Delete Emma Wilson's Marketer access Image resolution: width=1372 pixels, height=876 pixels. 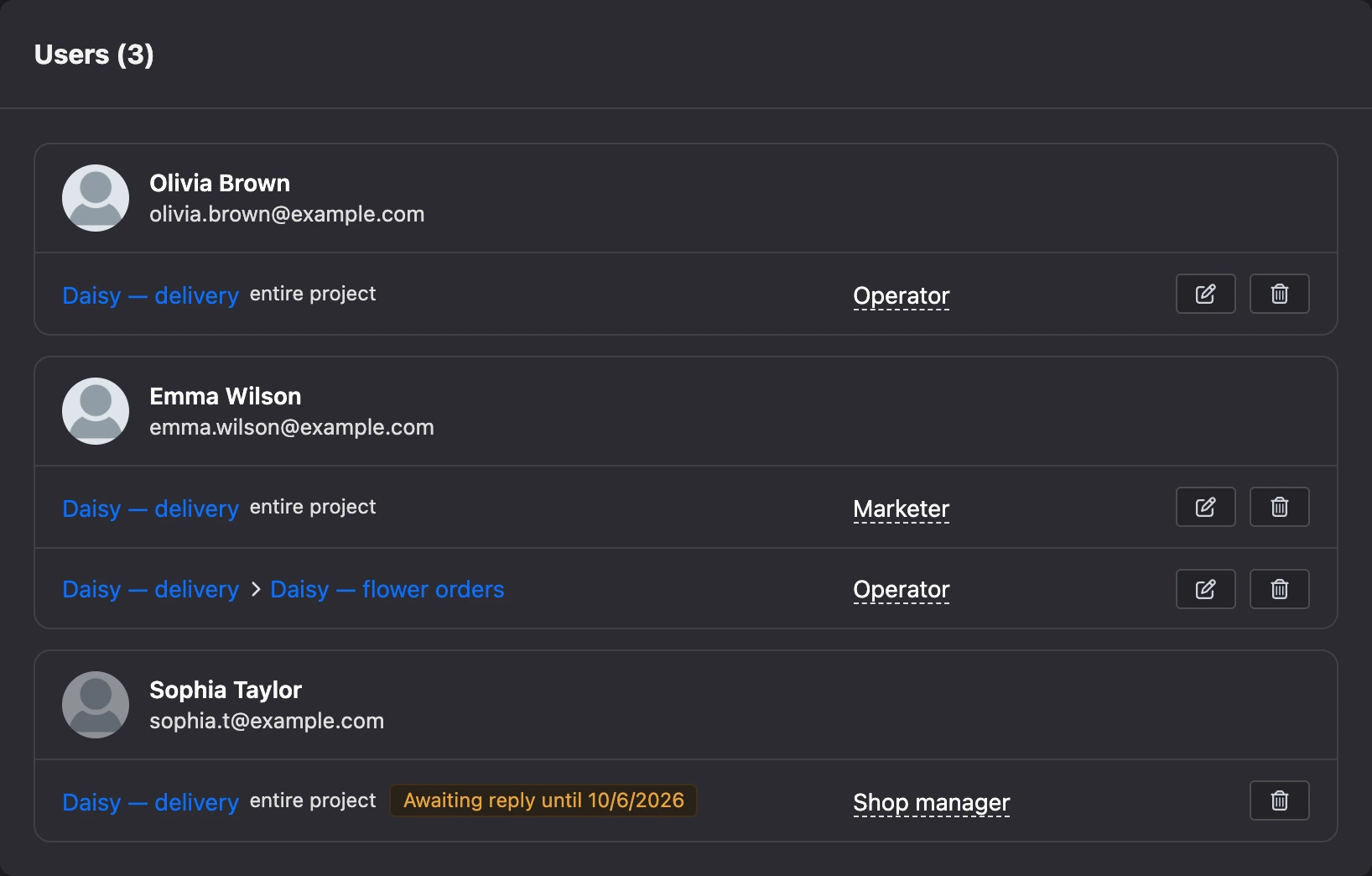[x=1279, y=507]
